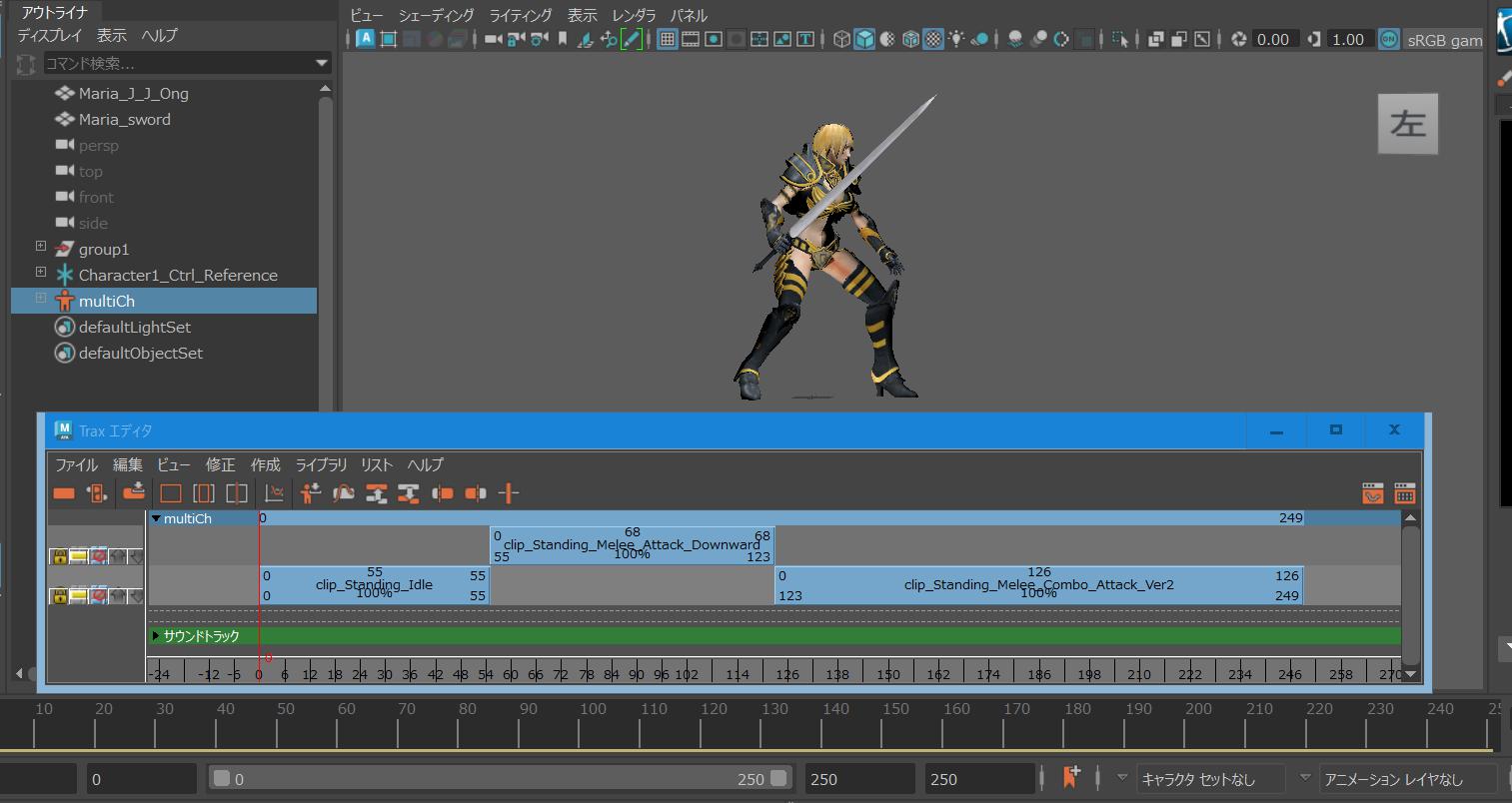Click the Trax frame timeline range icon
This screenshot has height=803, width=1512.
click(x=204, y=493)
